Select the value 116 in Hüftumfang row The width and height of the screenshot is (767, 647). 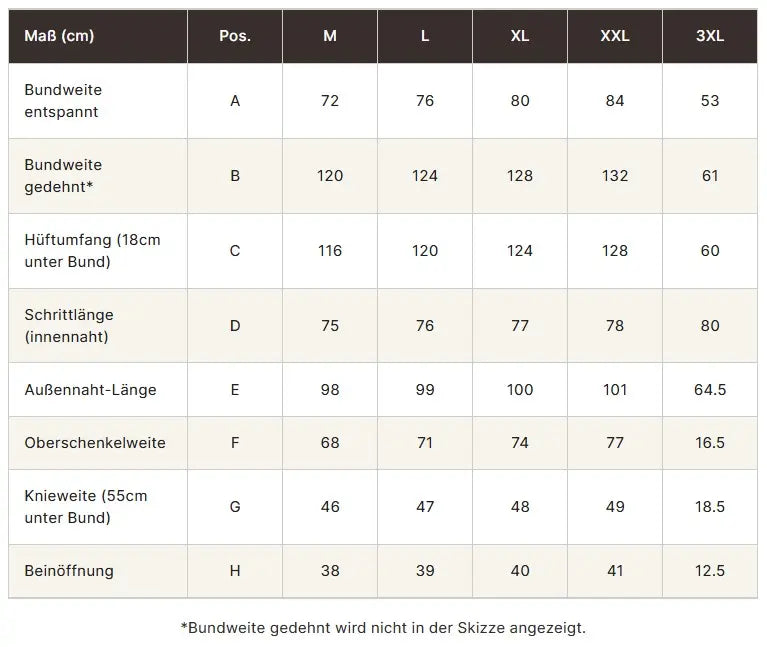tap(330, 250)
